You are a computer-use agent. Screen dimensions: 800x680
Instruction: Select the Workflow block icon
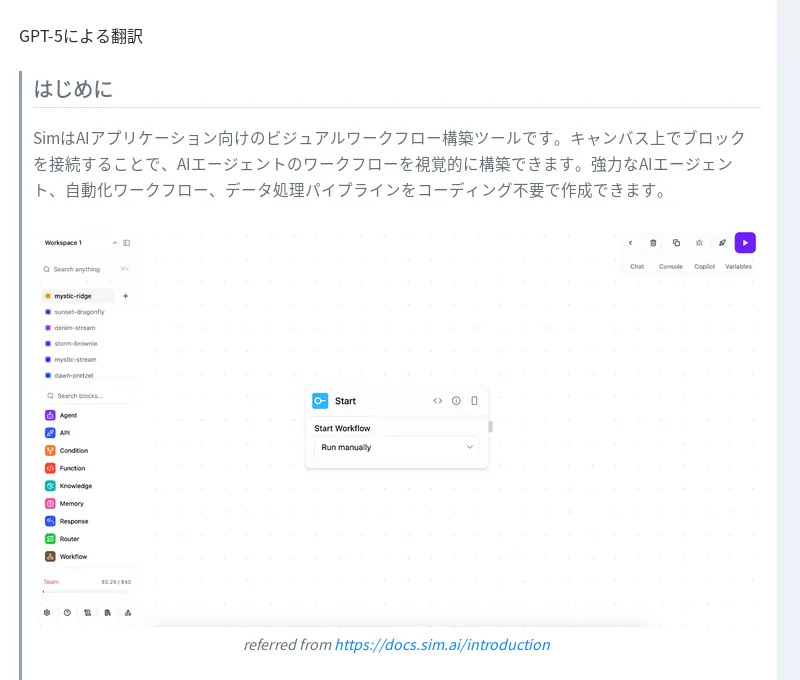(x=50, y=556)
